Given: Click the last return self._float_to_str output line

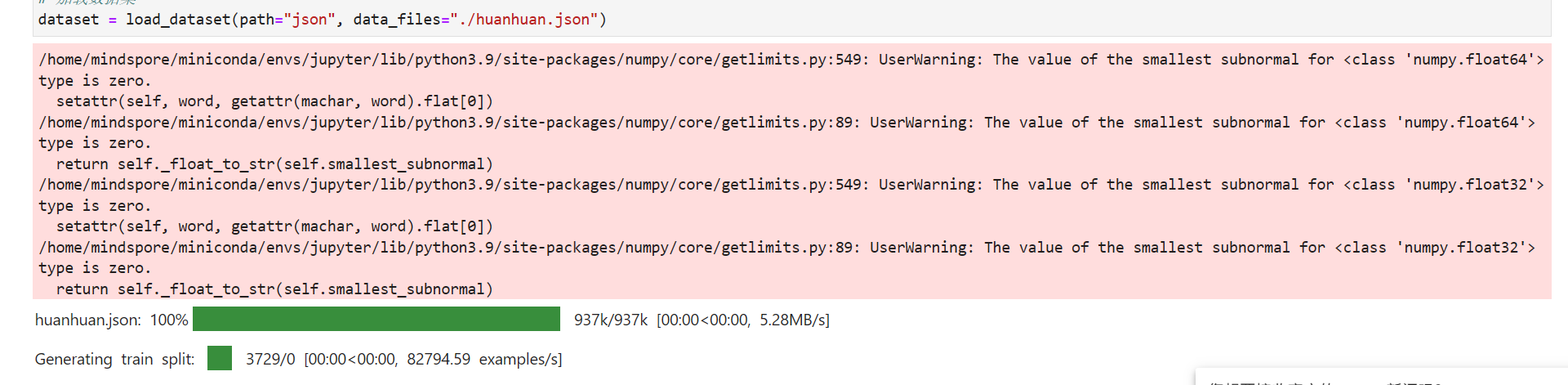Looking at the screenshot, I should (274, 289).
